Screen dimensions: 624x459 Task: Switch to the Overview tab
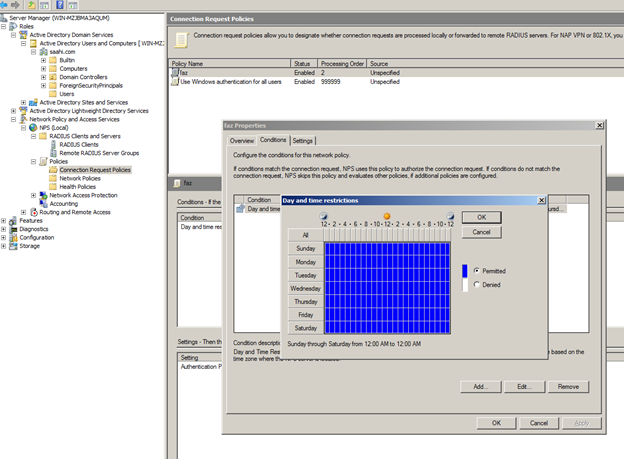click(242, 141)
